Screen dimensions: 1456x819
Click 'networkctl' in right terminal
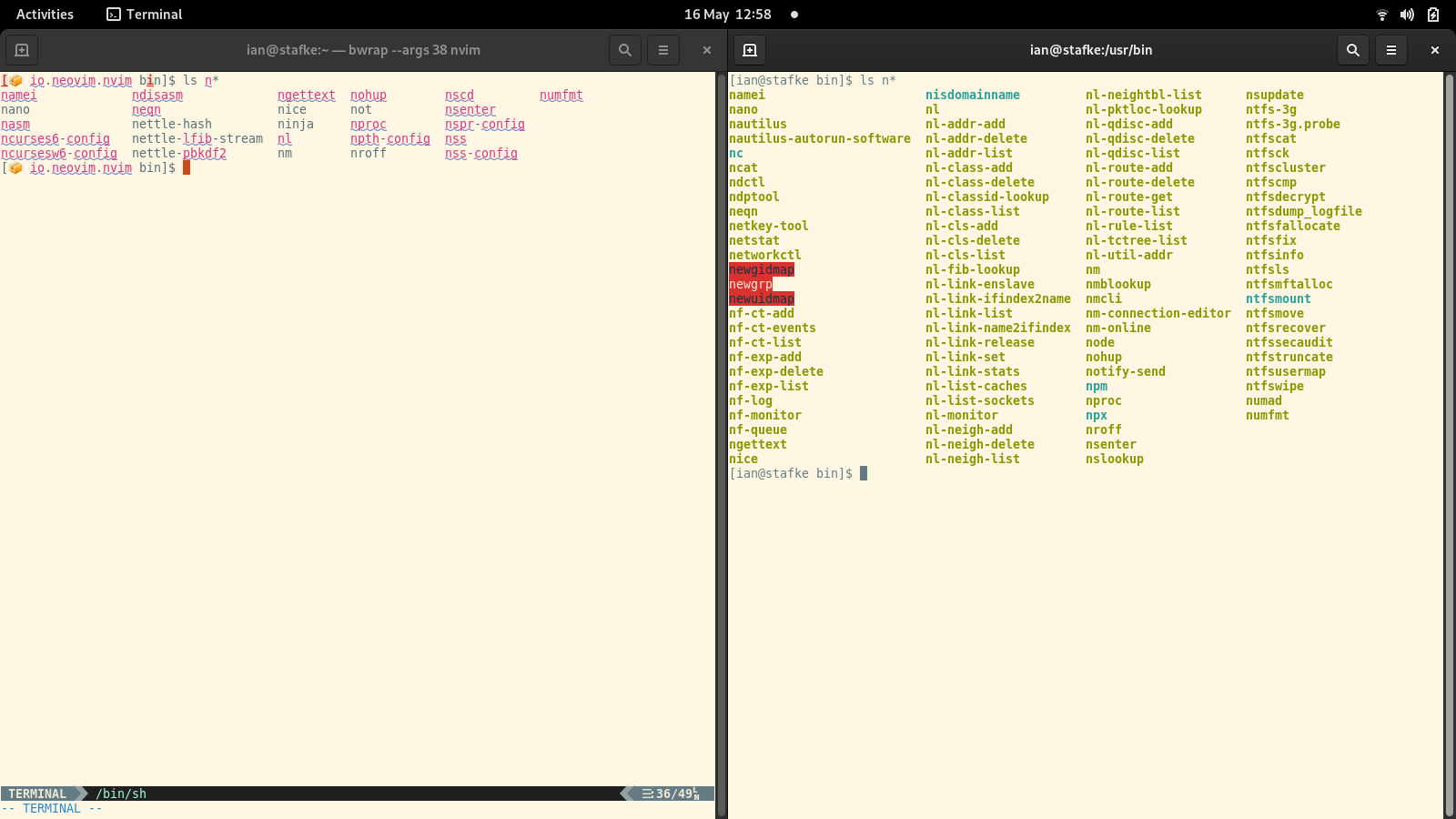tap(765, 255)
